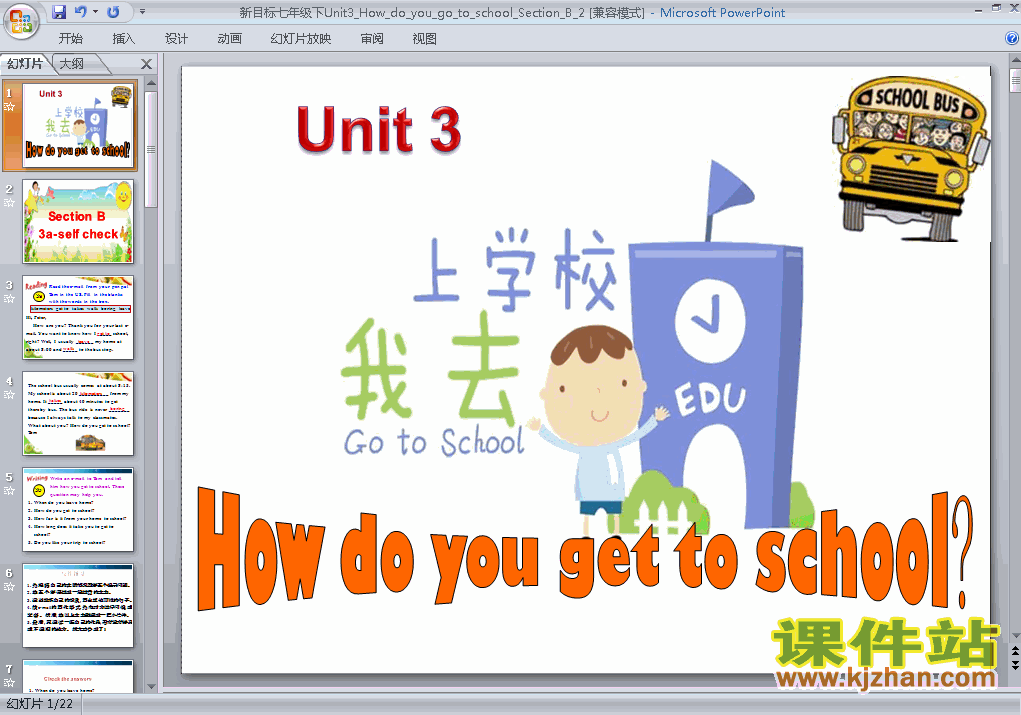Click the animation star icon beside slide 3
Viewport: 1021px width, 715px height.
coord(9,299)
